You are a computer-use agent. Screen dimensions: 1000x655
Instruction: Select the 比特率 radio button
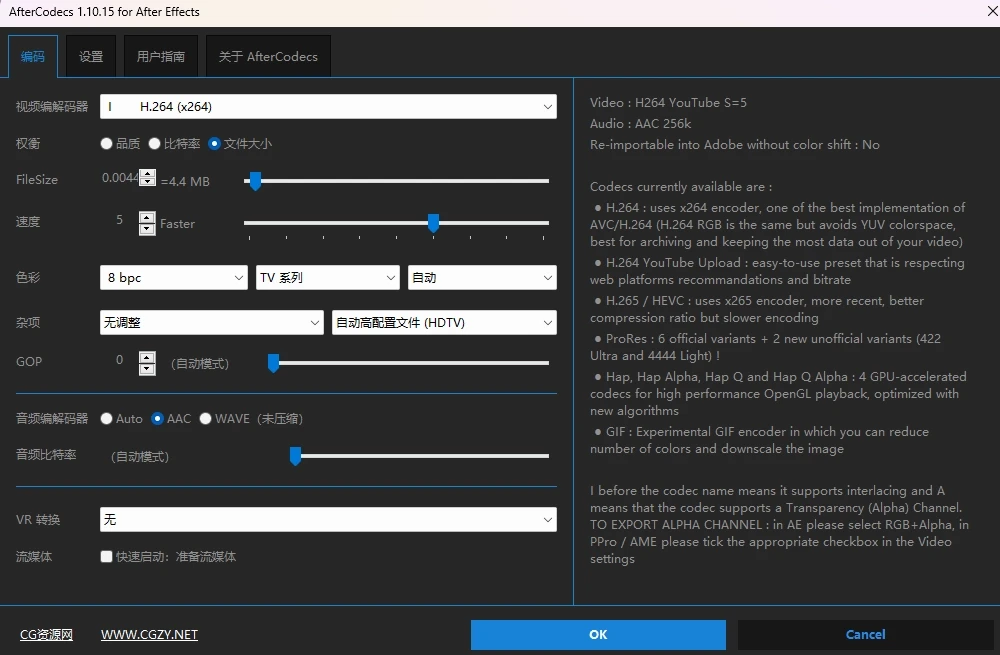pos(154,144)
